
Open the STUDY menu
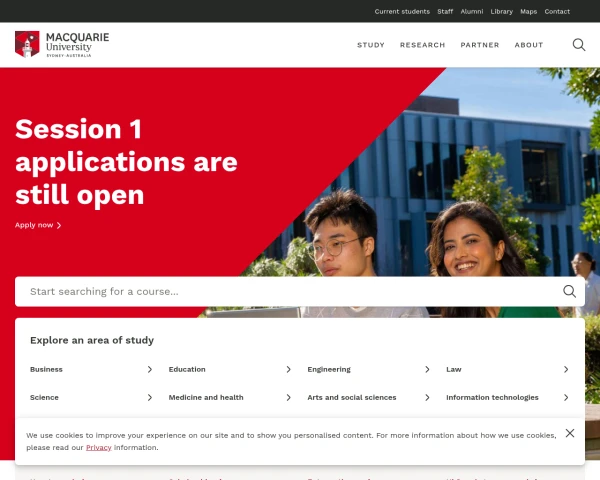coord(371,45)
